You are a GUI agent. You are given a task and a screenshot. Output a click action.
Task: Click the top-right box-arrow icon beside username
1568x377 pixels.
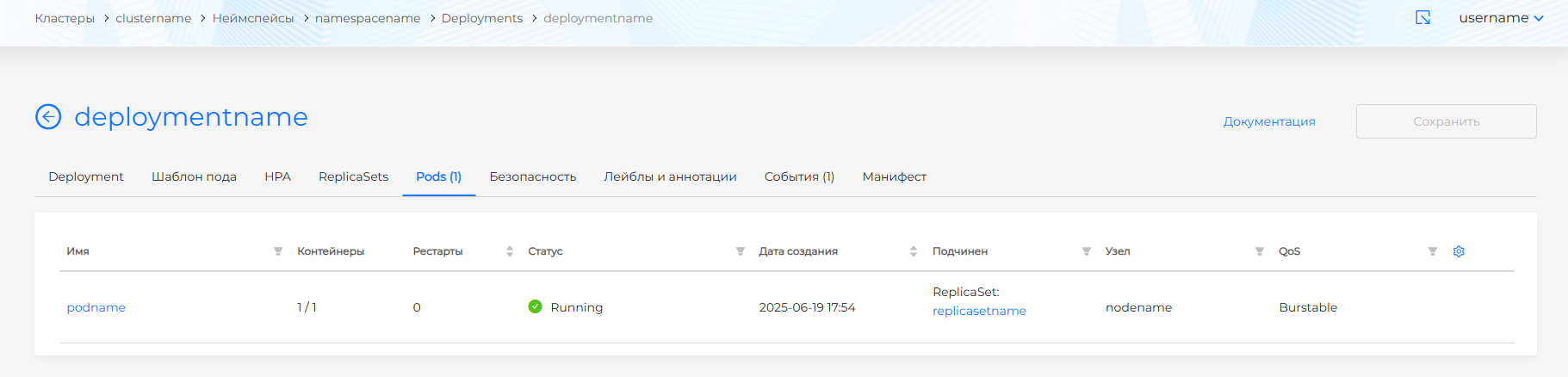click(1422, 18)
